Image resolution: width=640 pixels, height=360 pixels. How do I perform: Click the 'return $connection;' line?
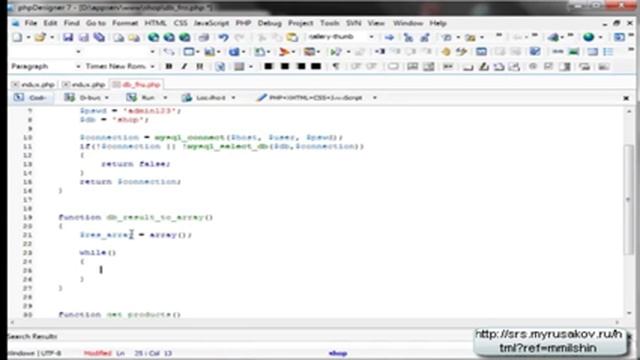130,182
